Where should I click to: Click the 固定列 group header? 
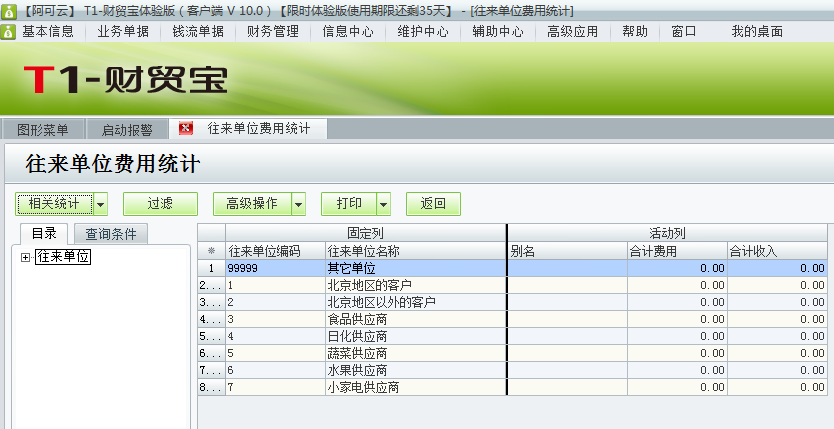point(365,233)
